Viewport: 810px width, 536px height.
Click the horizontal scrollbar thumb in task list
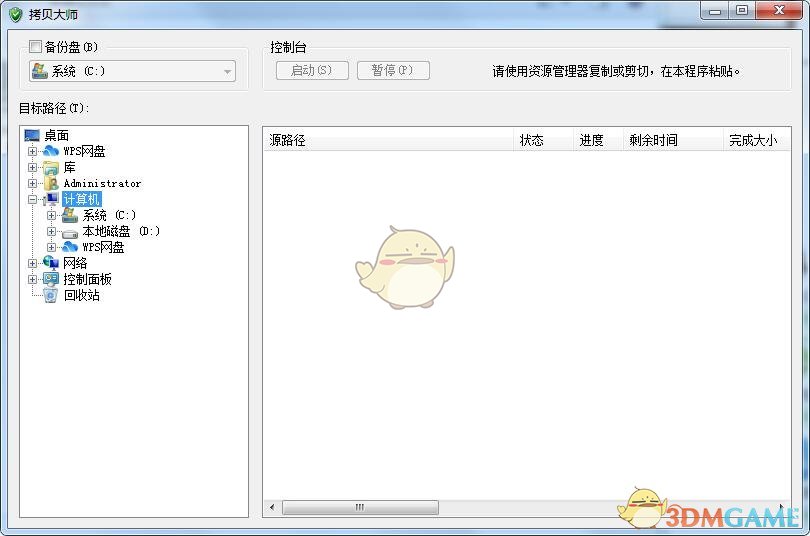pos(360,507)
